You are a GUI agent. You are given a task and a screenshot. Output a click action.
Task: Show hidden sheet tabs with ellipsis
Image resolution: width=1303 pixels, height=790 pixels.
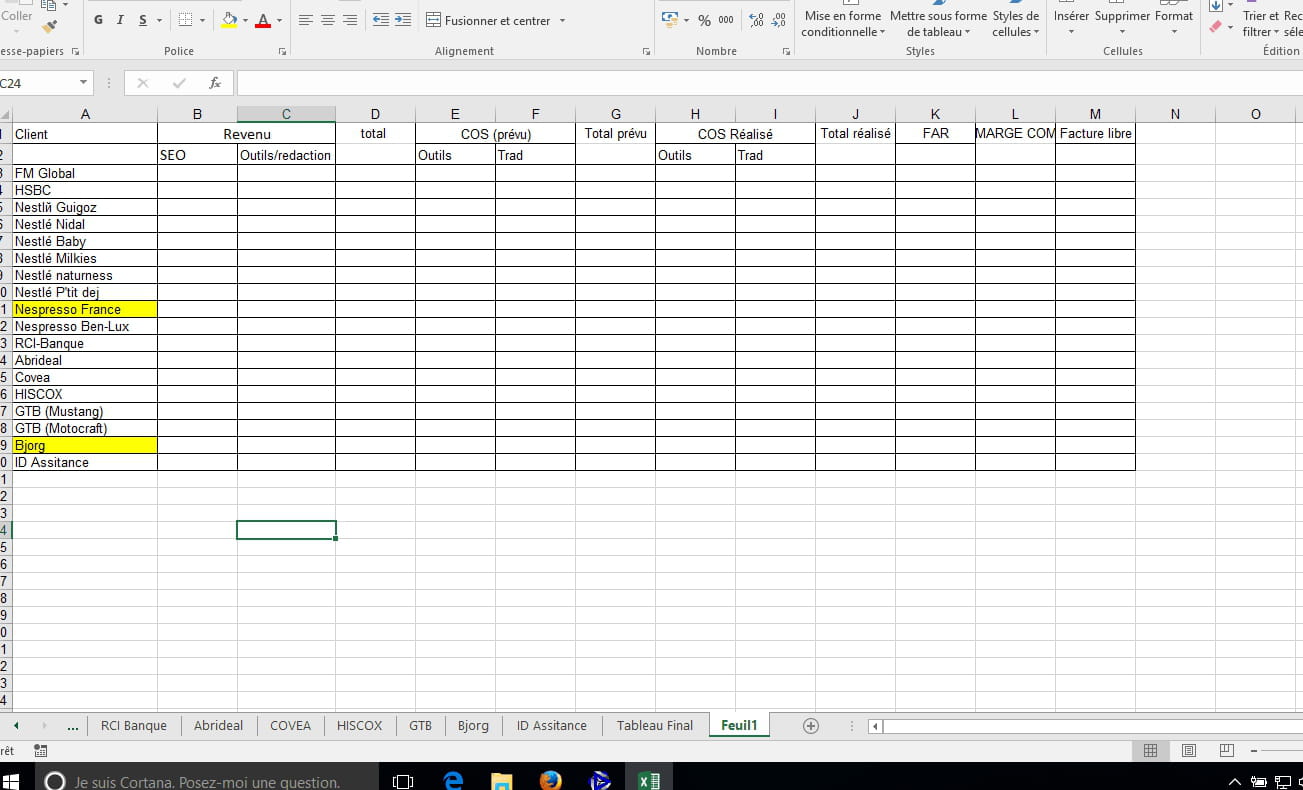click(x=72, y=727)
